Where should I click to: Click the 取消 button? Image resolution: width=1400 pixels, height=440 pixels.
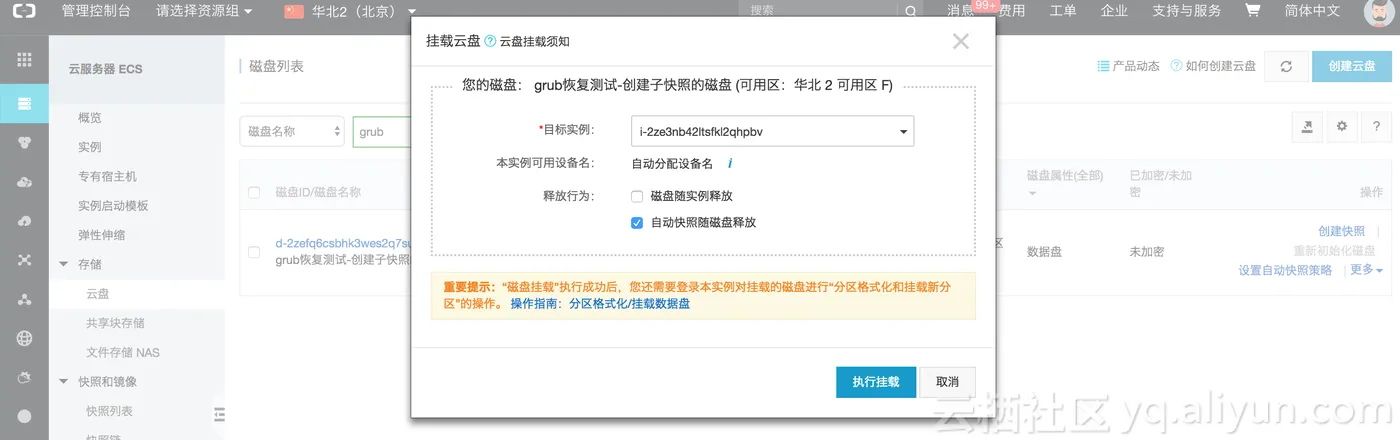pyautogui.click(x=947, y=382)
